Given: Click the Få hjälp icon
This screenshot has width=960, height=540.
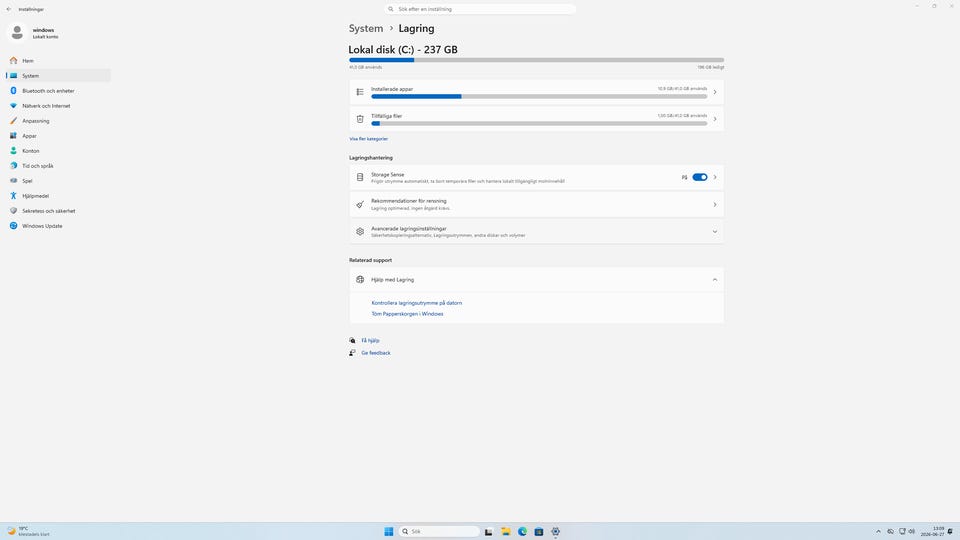Looking at the screenshot, I should click(x=352, y=340).
